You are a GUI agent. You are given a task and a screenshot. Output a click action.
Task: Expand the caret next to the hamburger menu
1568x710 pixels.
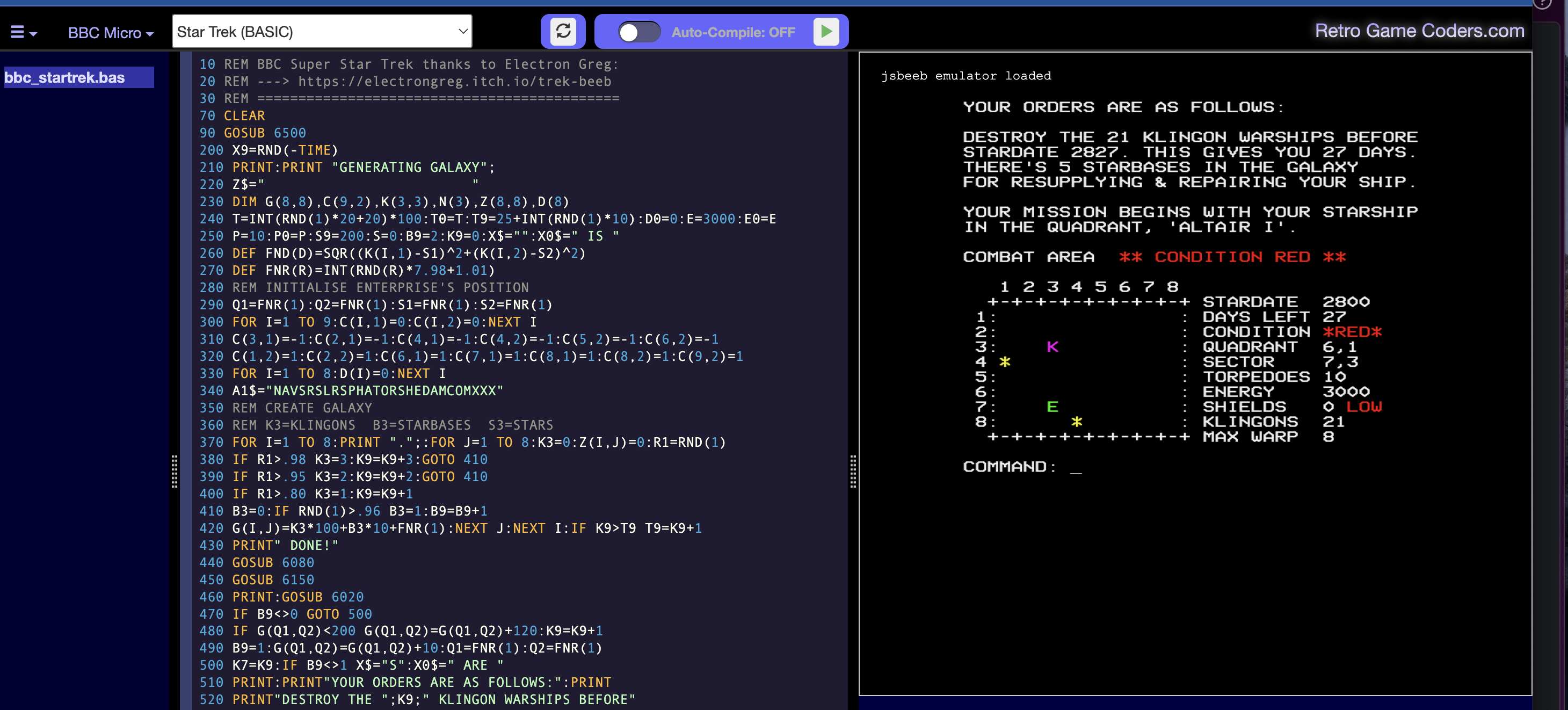click(x=32, y=35)
